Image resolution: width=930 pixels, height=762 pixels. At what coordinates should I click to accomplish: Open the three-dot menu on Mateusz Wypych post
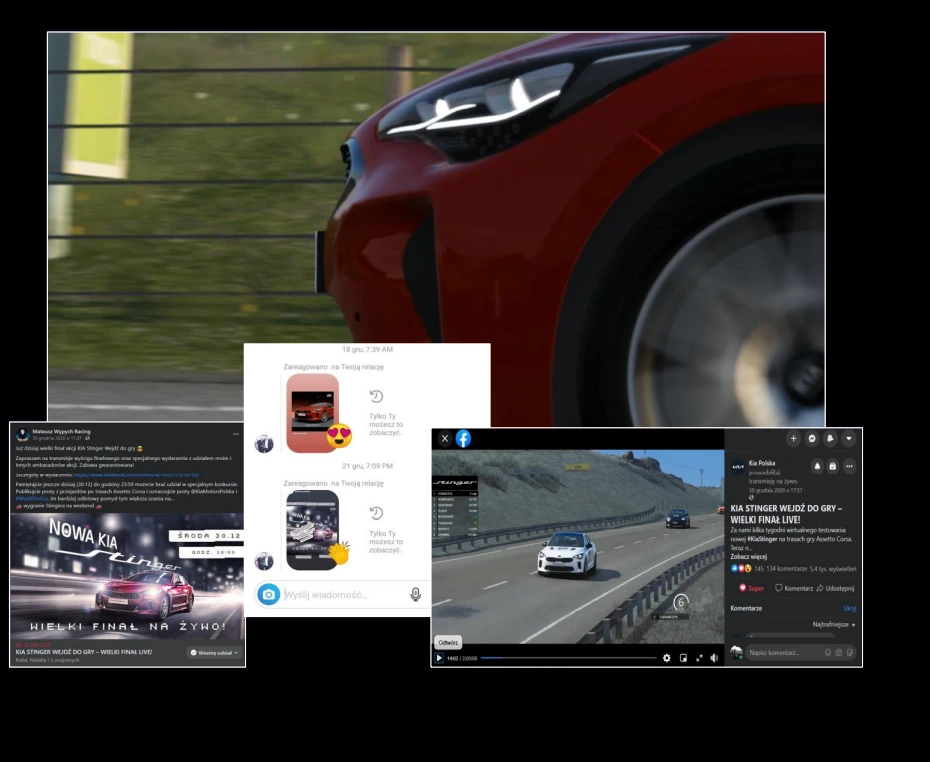point(236,433)
